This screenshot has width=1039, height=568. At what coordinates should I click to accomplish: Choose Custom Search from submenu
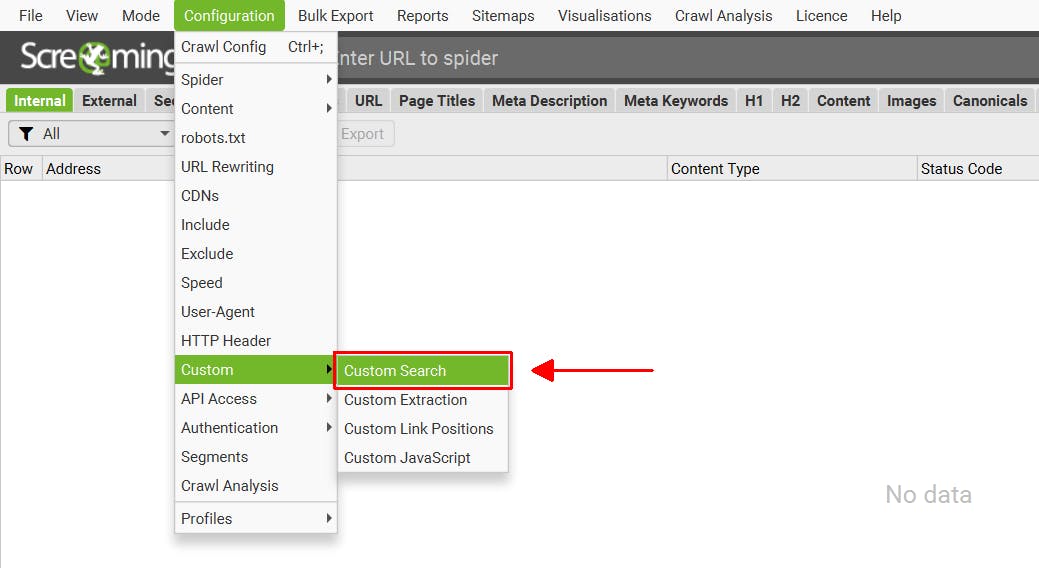tap(423, 371)
